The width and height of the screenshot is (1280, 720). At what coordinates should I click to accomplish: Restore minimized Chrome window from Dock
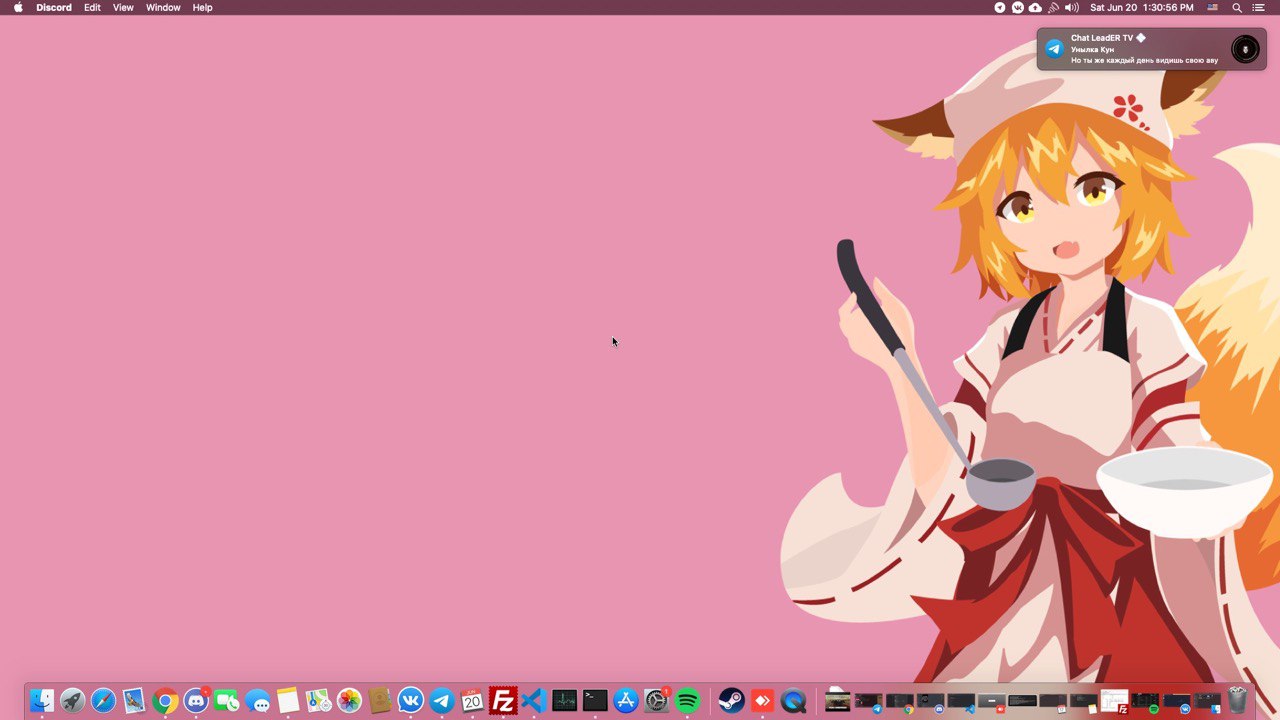pyautogui.click(x=900, y=702)
